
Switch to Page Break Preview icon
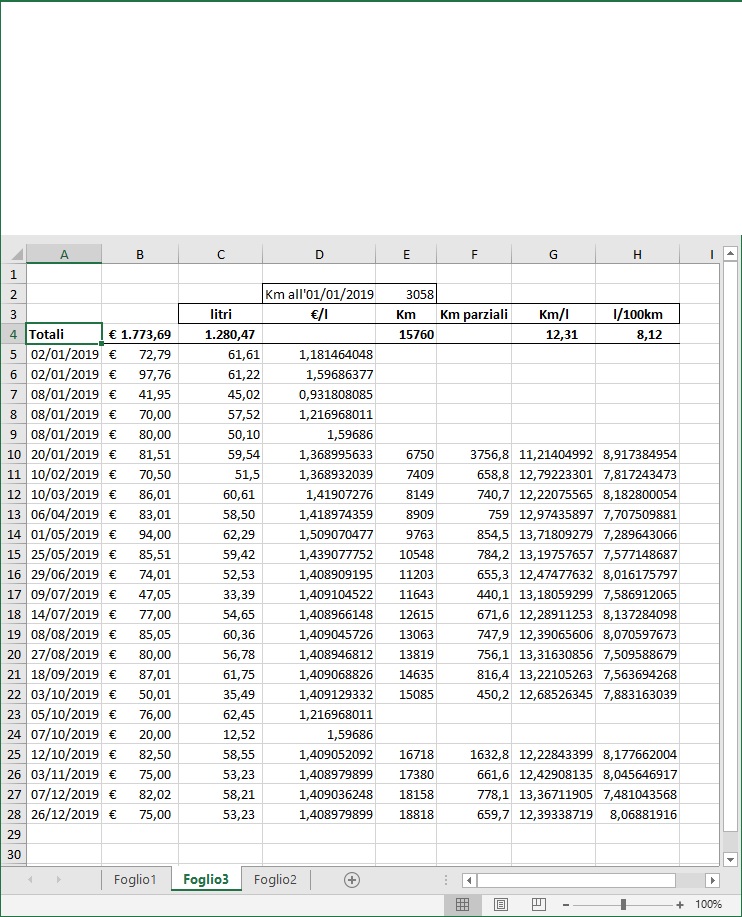539,905
